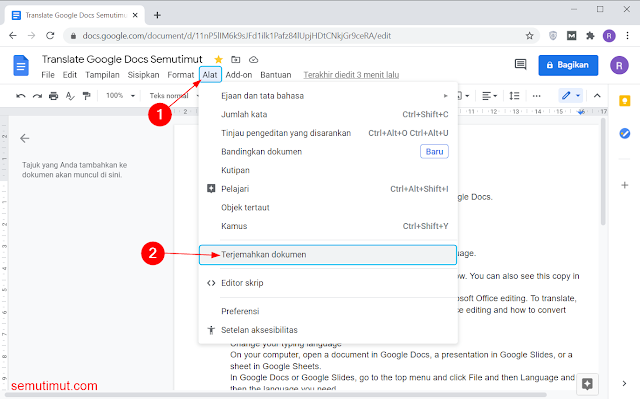640x399 pixels.
Task: Choose Terjemahkan dokumen
Action: tap(328, 255)
